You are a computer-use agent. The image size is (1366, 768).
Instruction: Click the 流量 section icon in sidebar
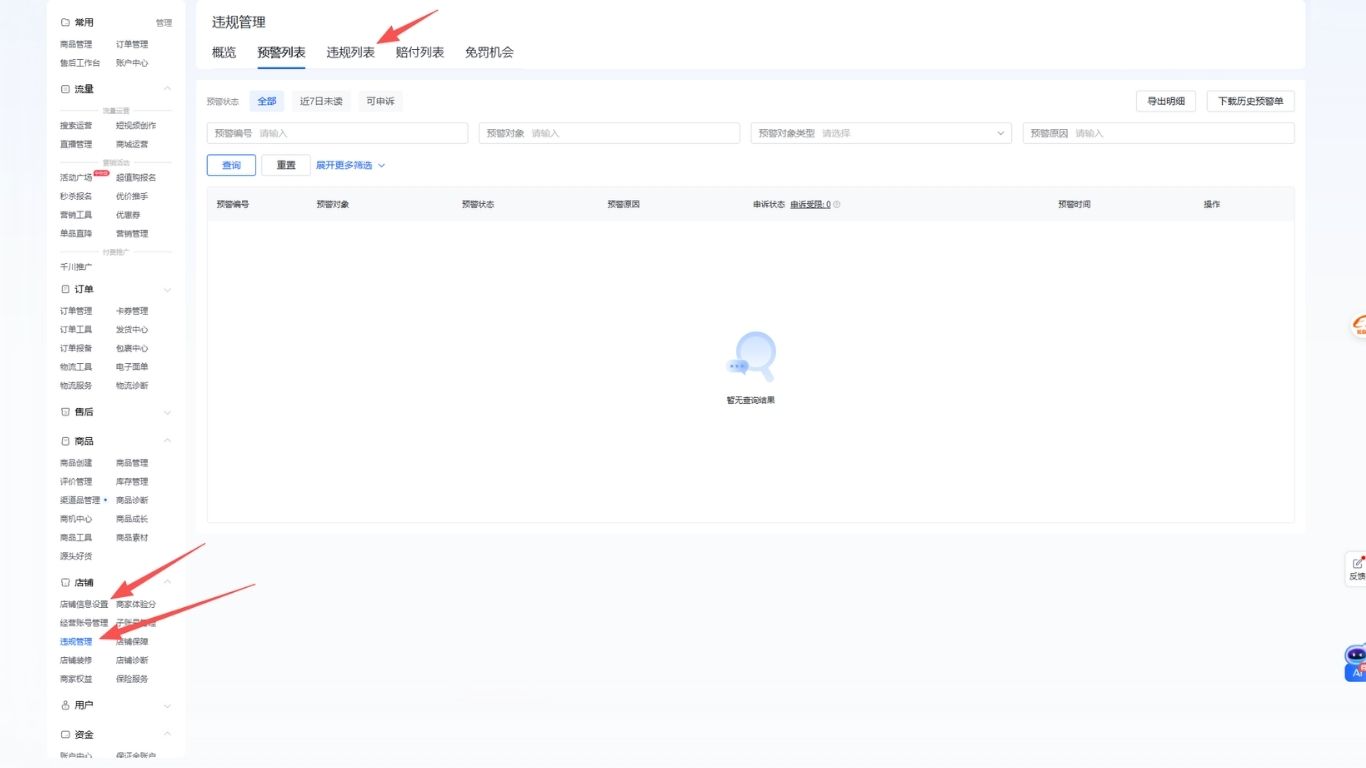pyautogui.click(x=66, y=89)
